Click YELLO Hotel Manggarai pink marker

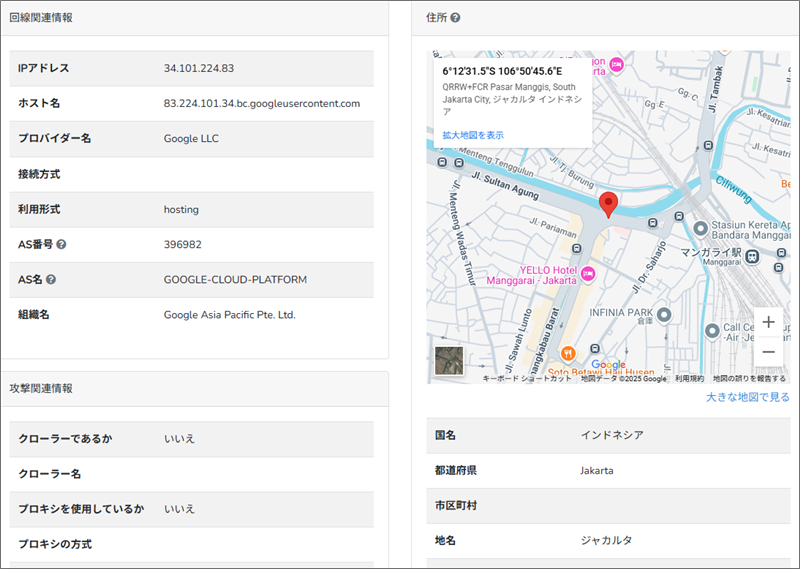(588, 274)
